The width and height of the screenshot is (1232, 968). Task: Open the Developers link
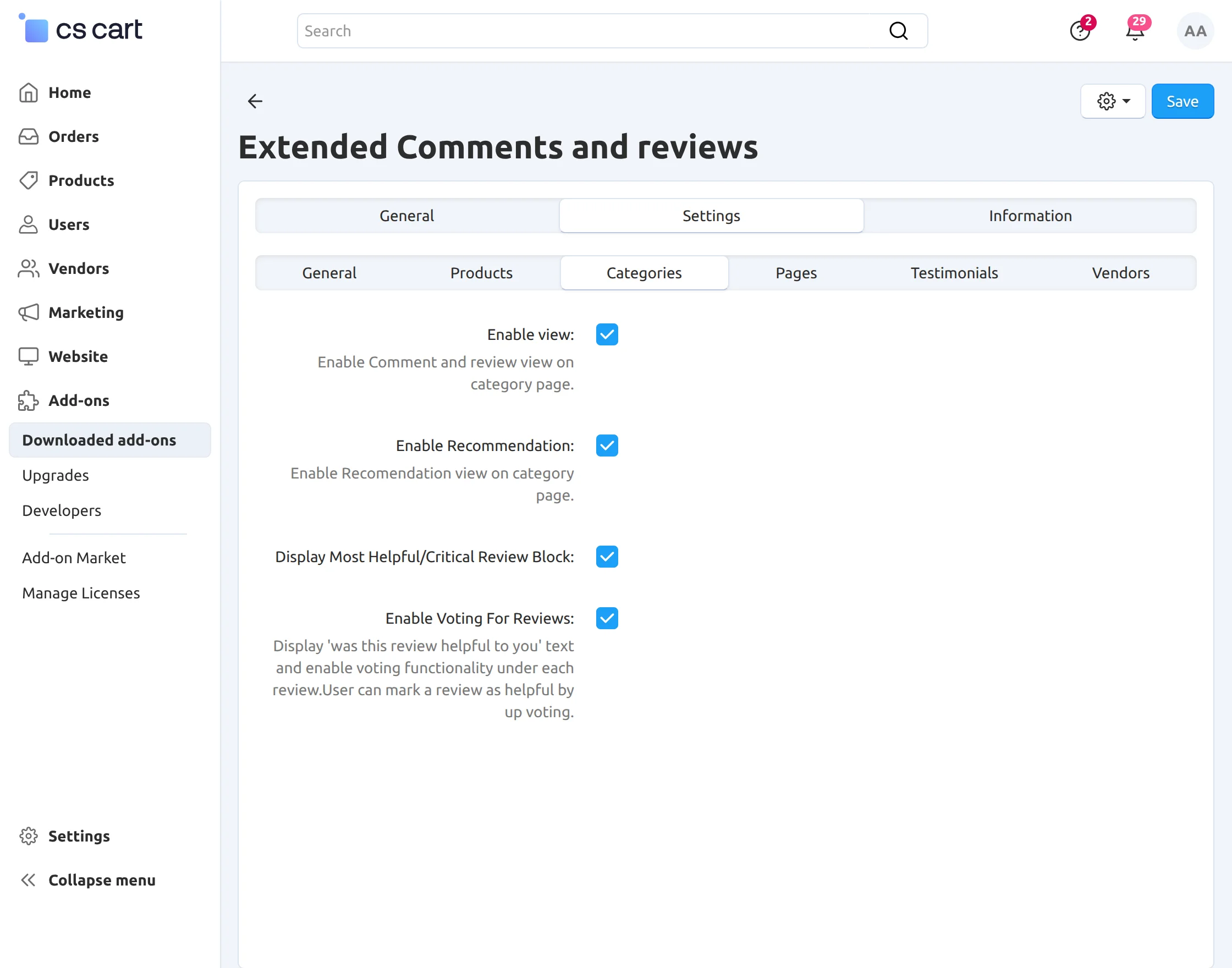click(x=61, y=510)
